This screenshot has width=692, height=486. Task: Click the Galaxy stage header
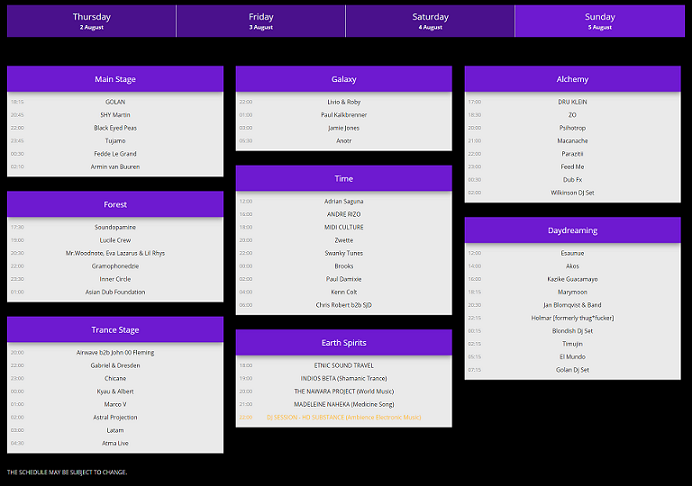(344, 79)
